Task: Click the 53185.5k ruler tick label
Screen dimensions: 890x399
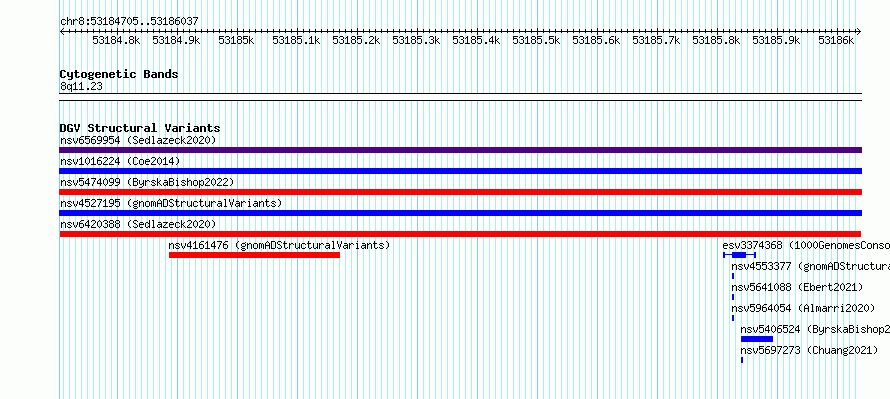Action: click(536, 40)
